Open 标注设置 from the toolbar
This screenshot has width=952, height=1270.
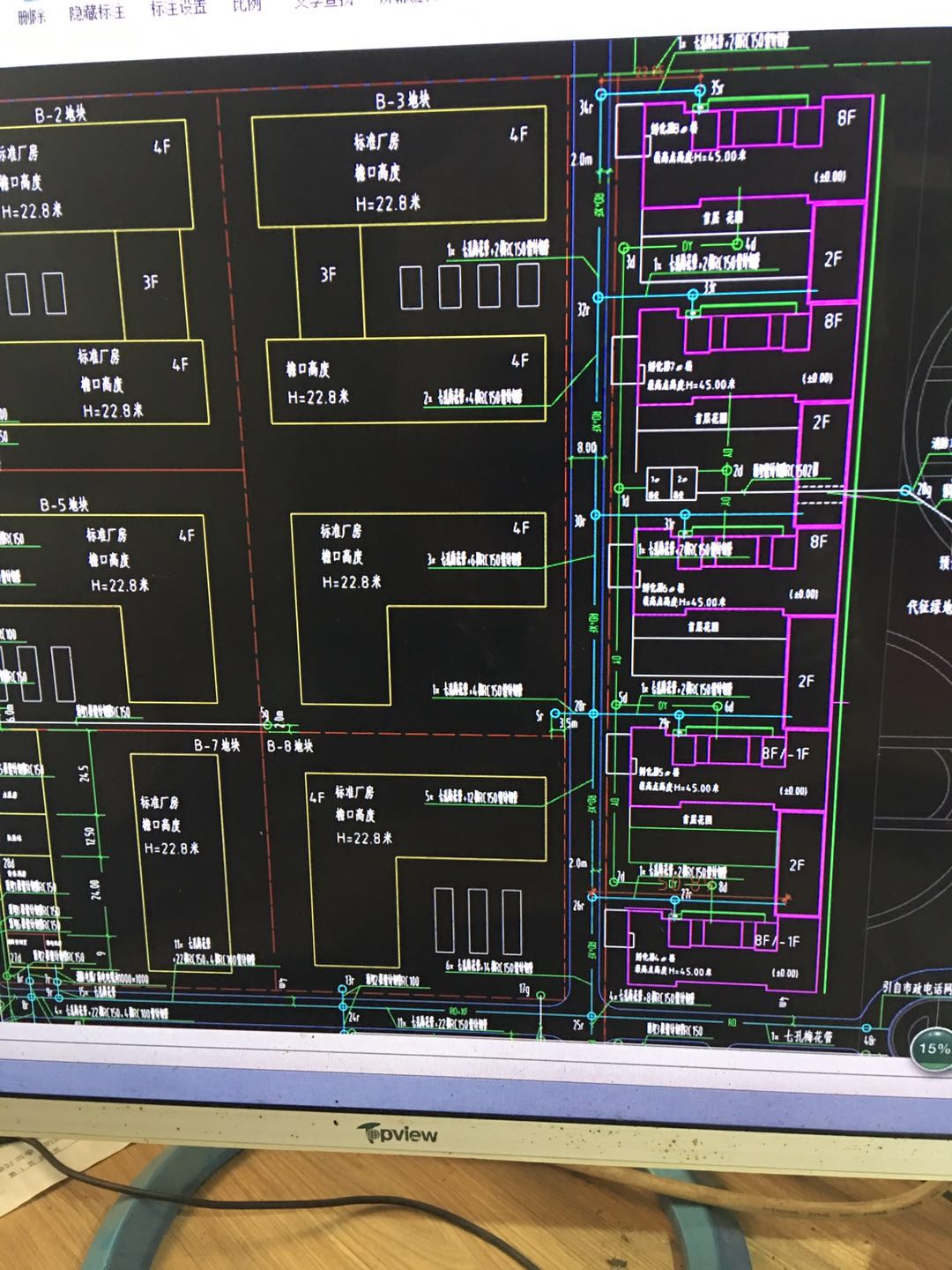pyautogui.click(x=179, y=8)
